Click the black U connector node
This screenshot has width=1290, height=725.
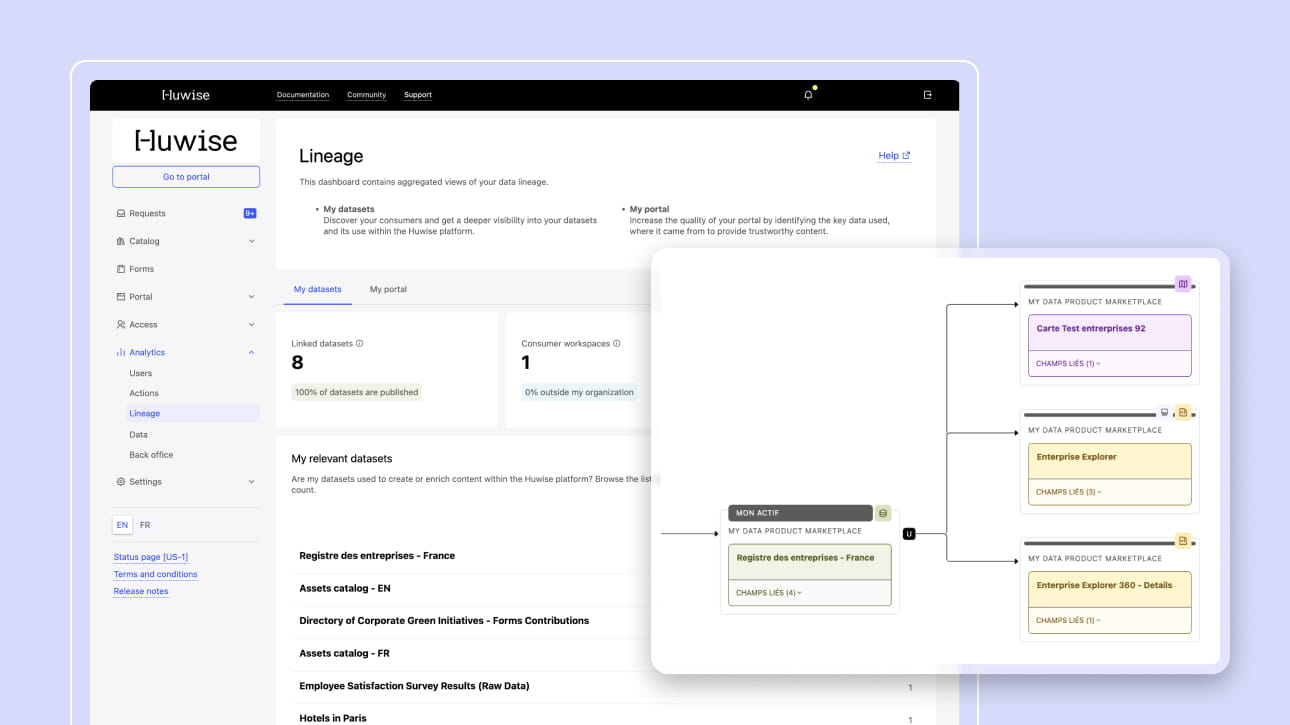pos(909,534)
